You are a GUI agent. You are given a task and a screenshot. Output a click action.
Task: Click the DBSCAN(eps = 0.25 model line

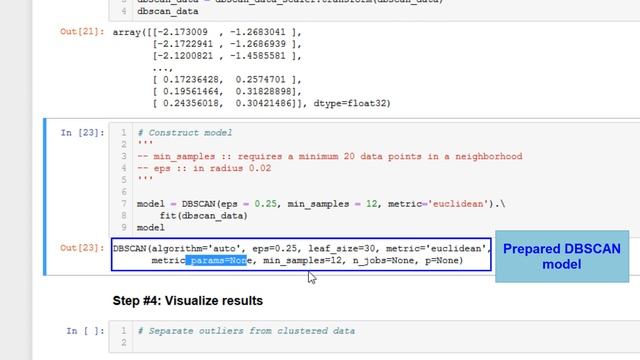point(321,204)
